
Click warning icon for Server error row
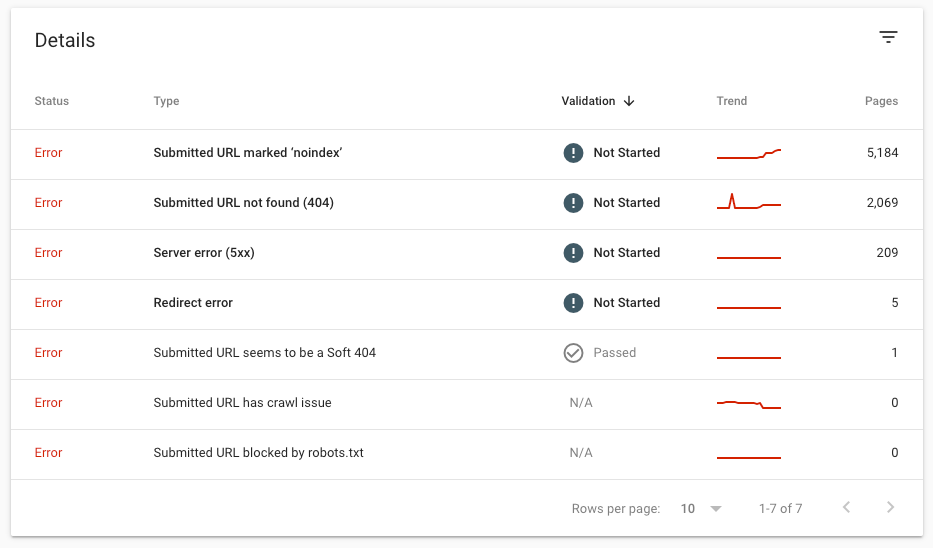[573, 253]
